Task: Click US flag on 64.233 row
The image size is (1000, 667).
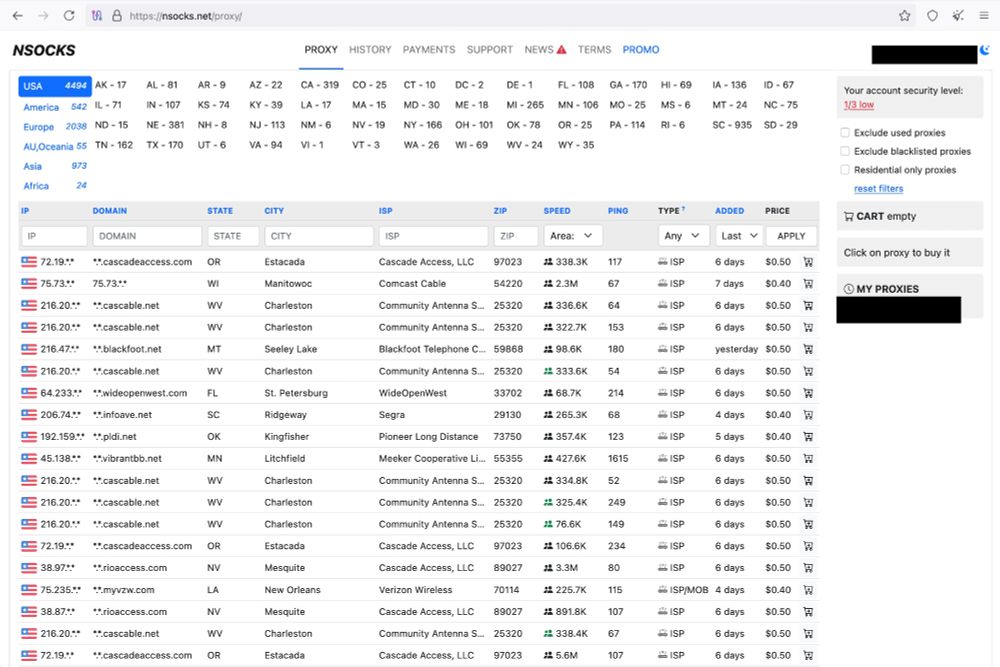Action: 29,393
